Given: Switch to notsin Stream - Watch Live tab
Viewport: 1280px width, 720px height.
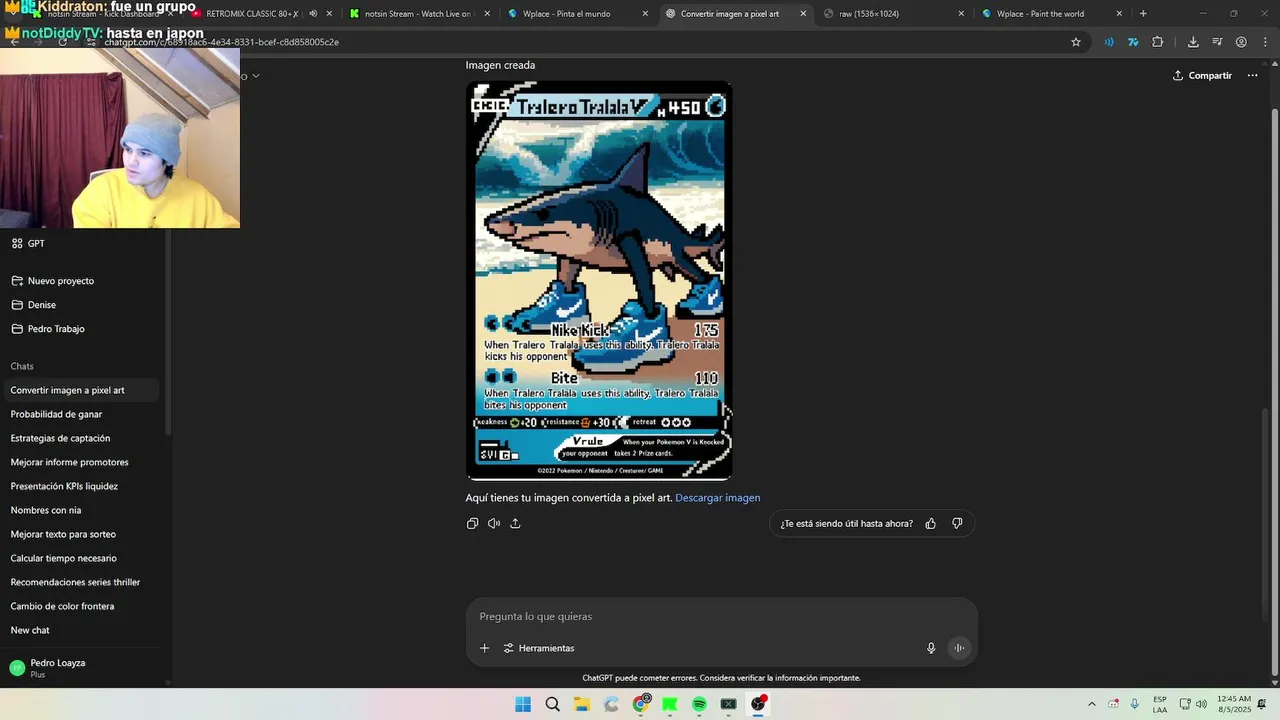Looking at the screenshot, I should pos(420,14).
